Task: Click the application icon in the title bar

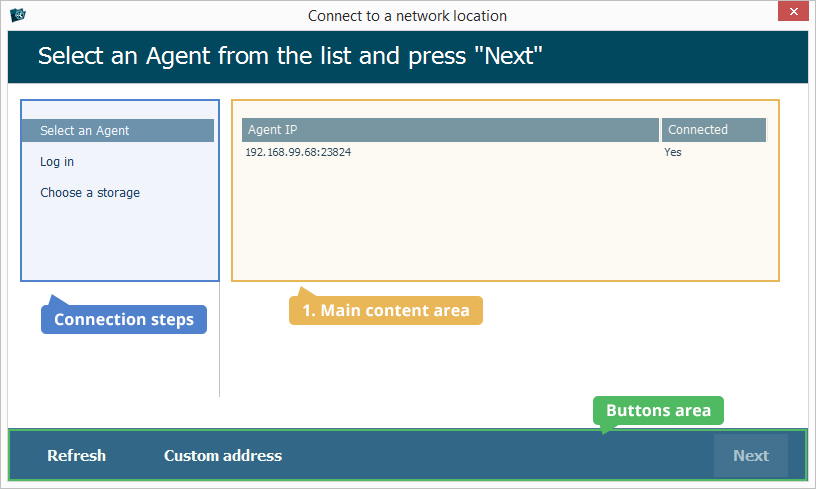Action: click(x=17, y=15)
